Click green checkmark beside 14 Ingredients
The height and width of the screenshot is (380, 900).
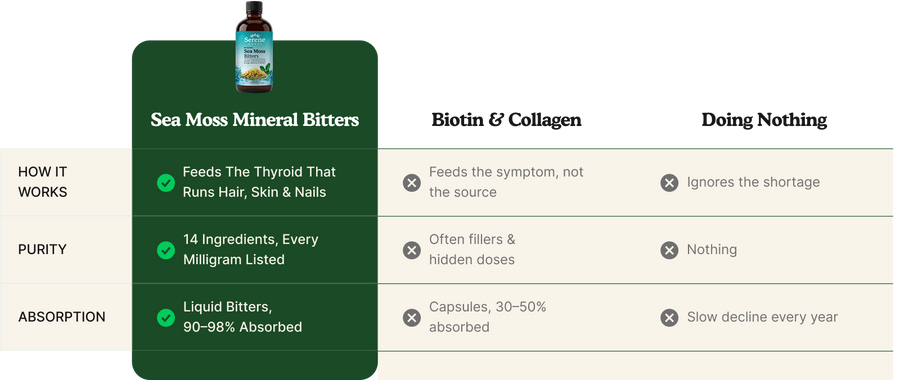[x=166, y=250]
